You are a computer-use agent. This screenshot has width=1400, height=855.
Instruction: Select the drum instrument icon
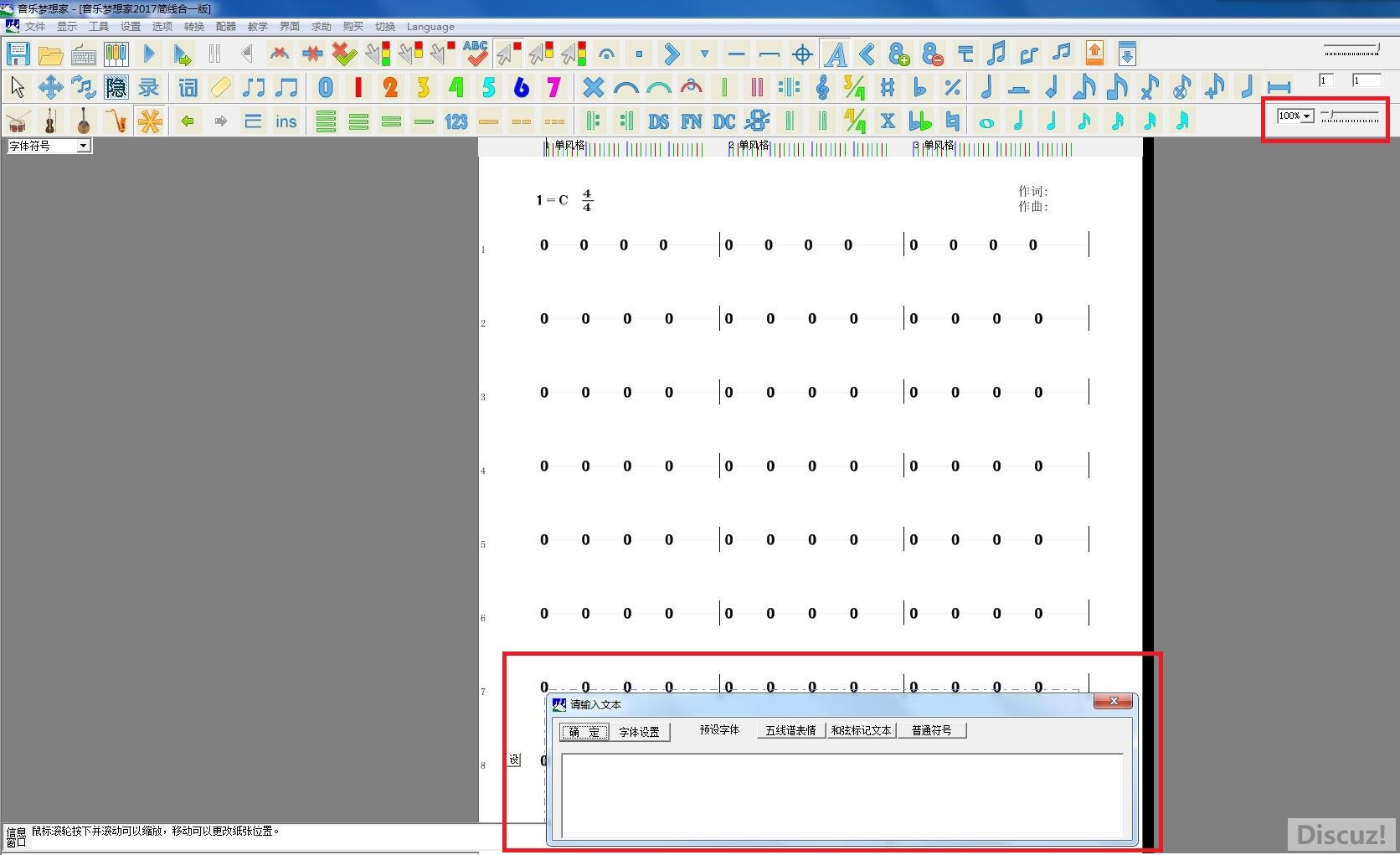(18, 121)
